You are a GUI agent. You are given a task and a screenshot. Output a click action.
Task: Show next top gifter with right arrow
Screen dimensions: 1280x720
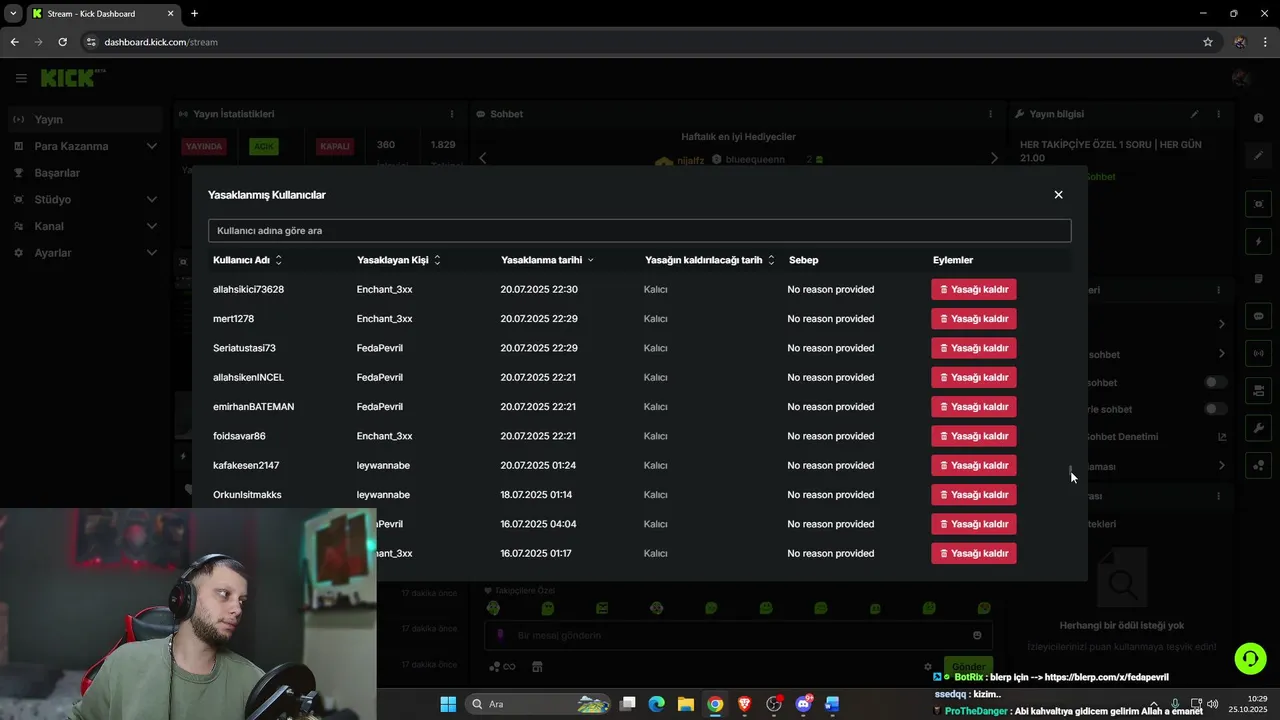(x=994, y=158)
